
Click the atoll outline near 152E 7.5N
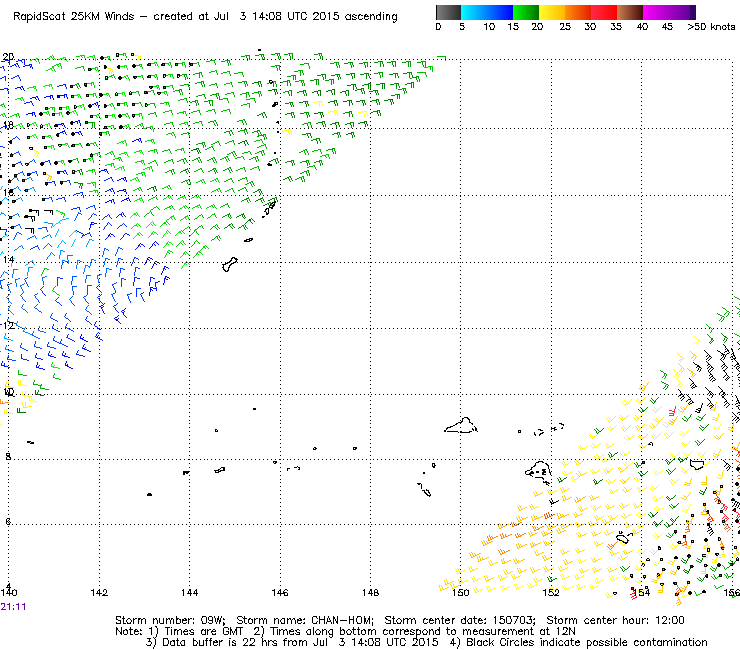pos(538,471)
